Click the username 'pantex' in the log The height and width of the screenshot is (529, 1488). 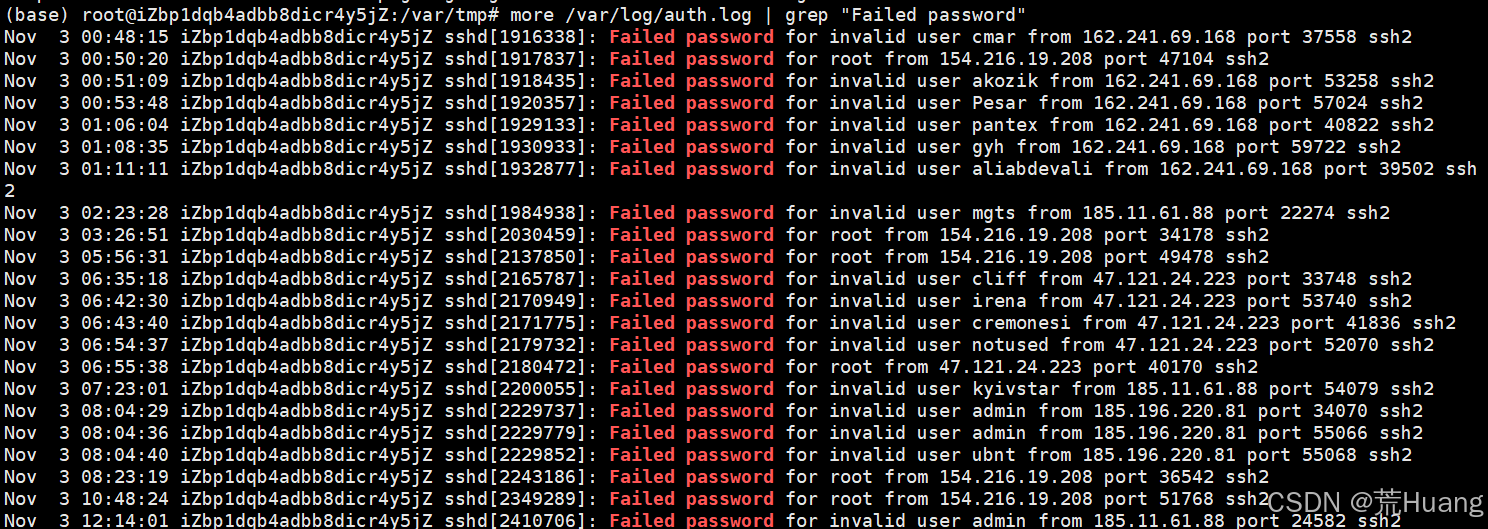tap(1004, 125)
